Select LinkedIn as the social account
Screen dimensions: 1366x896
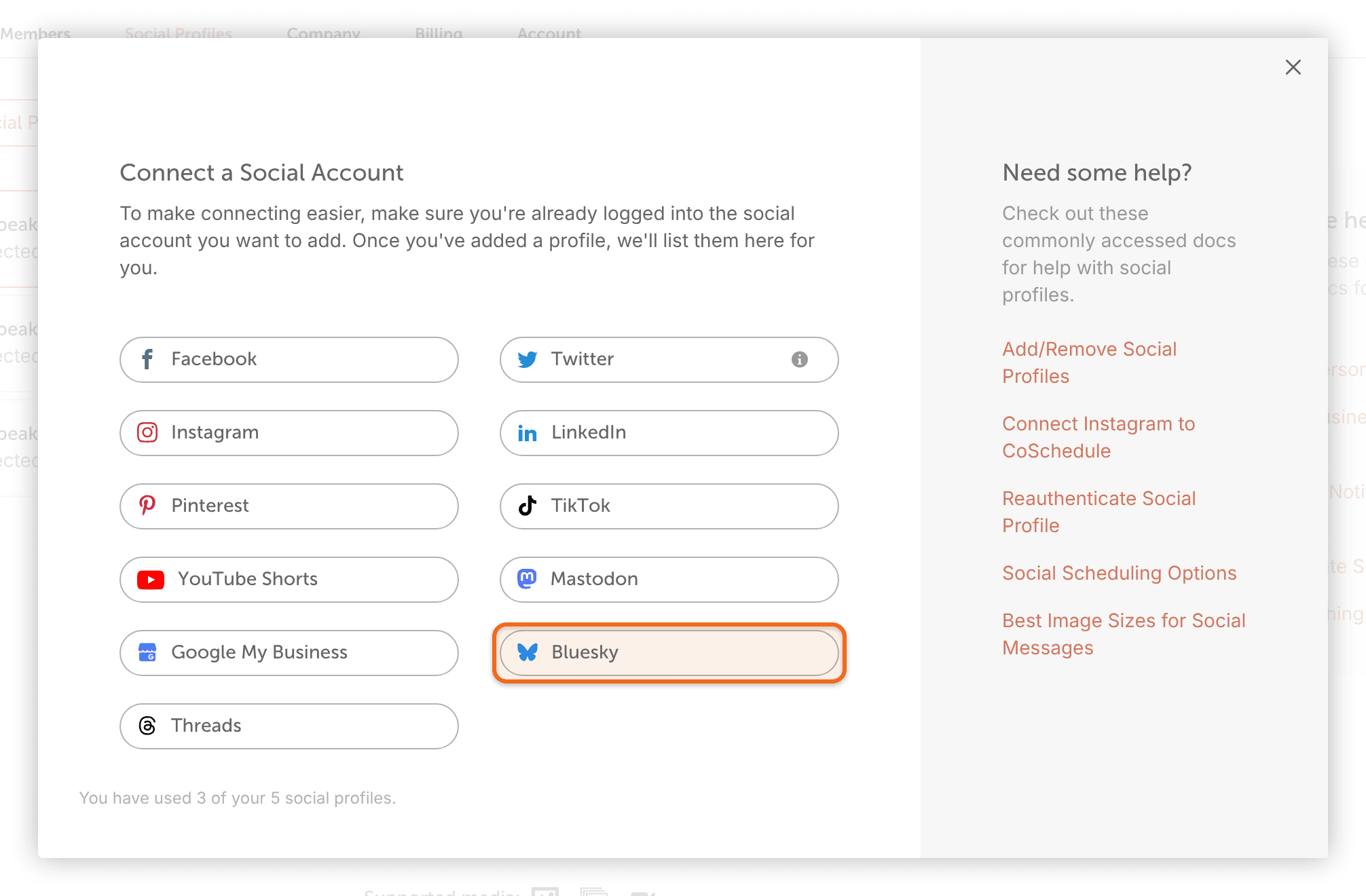[x=669, y=432]
